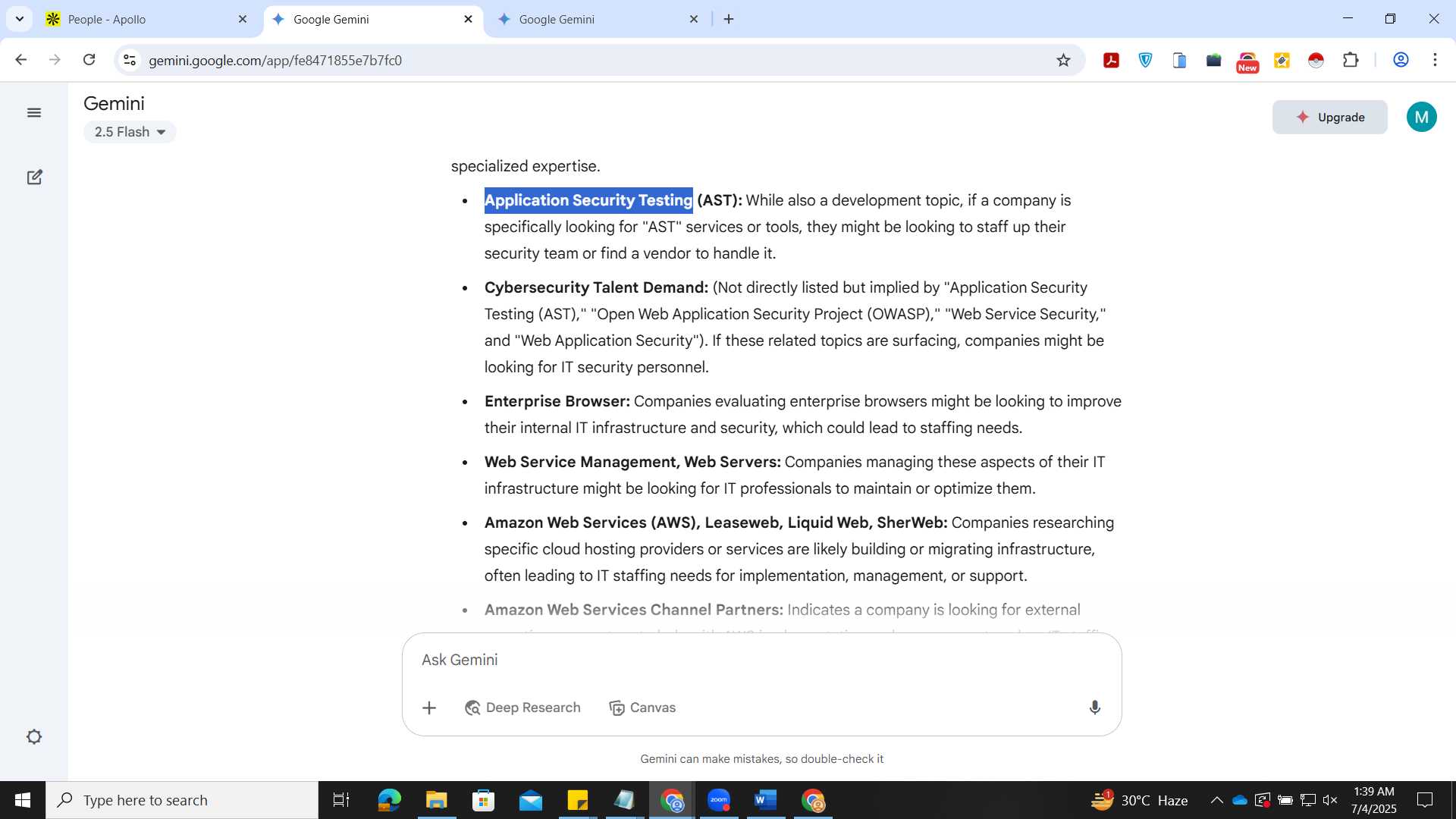Screen dimensions: 1456x819
Task: Expand the 2.5 Flash model selector
Action: pyautogui.click(x=130, y=132)
